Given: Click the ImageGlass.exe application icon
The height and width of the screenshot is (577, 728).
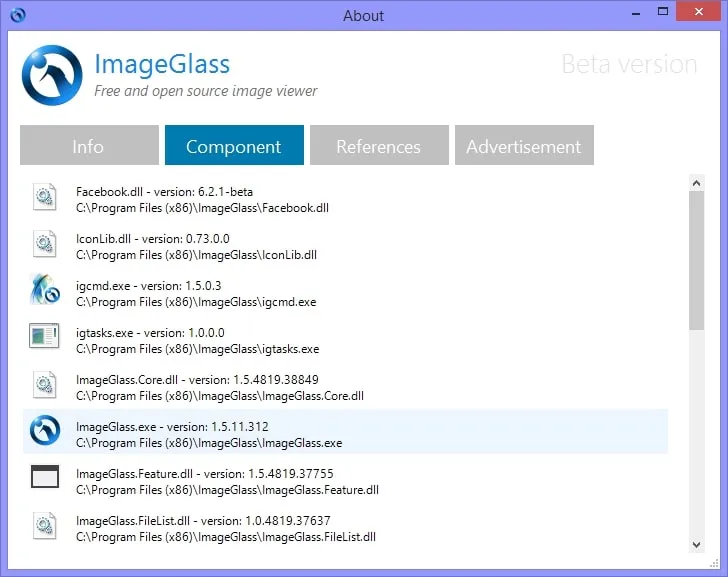Looking at the screenshot, I should 45,430.
